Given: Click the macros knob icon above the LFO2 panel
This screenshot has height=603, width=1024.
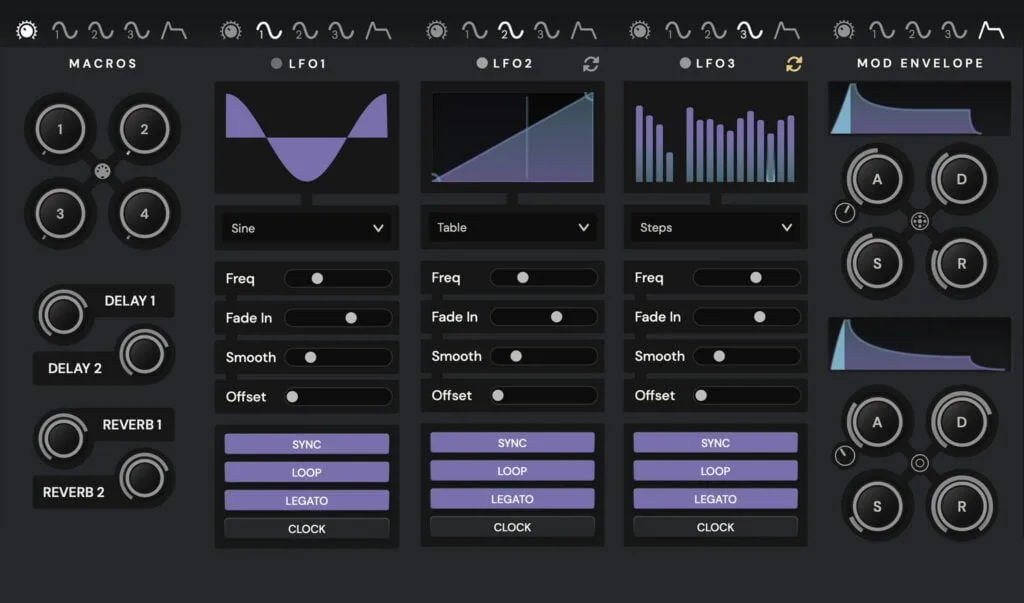Looking at the screenshot, I should (436, 30).
